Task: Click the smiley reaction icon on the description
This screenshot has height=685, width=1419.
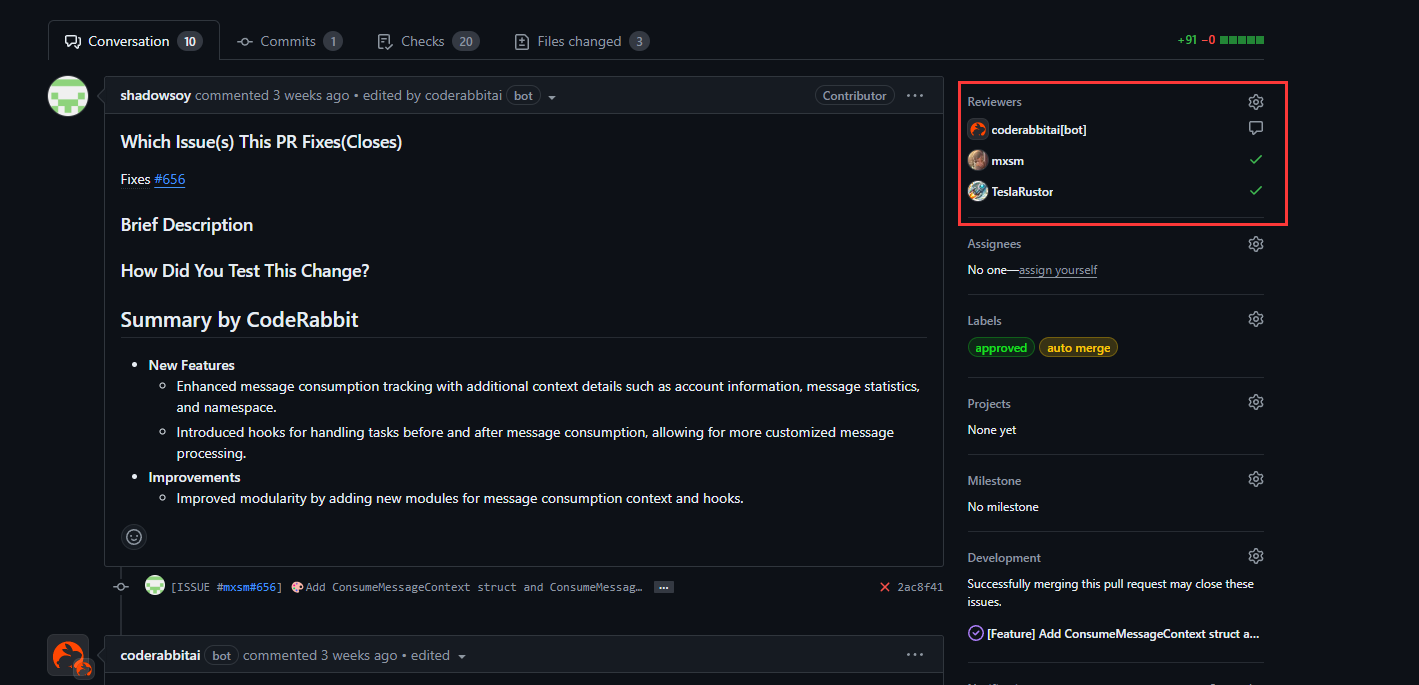Action: click(x=134, y=537)
